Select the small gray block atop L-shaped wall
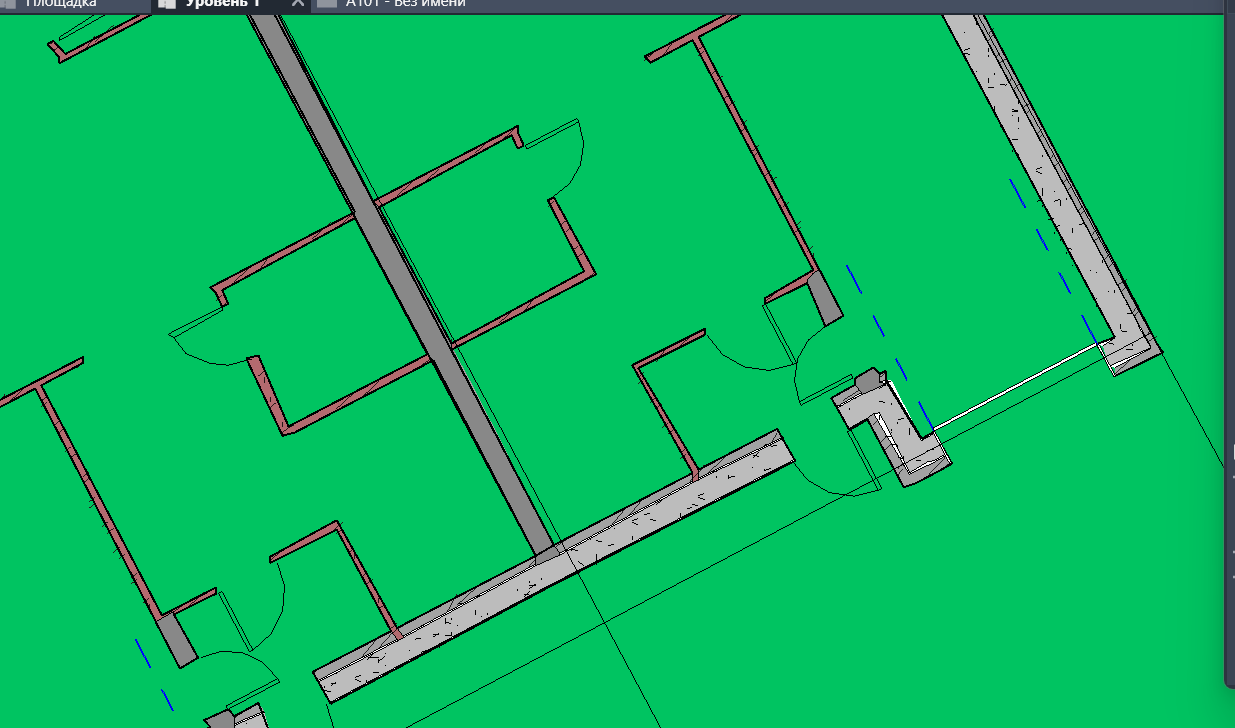1235x728 pixels. coord(867,379)
